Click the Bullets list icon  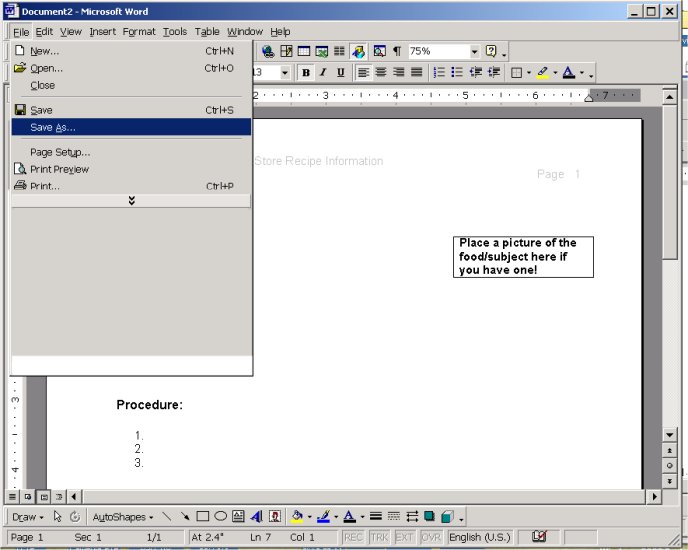click(457, 73)
